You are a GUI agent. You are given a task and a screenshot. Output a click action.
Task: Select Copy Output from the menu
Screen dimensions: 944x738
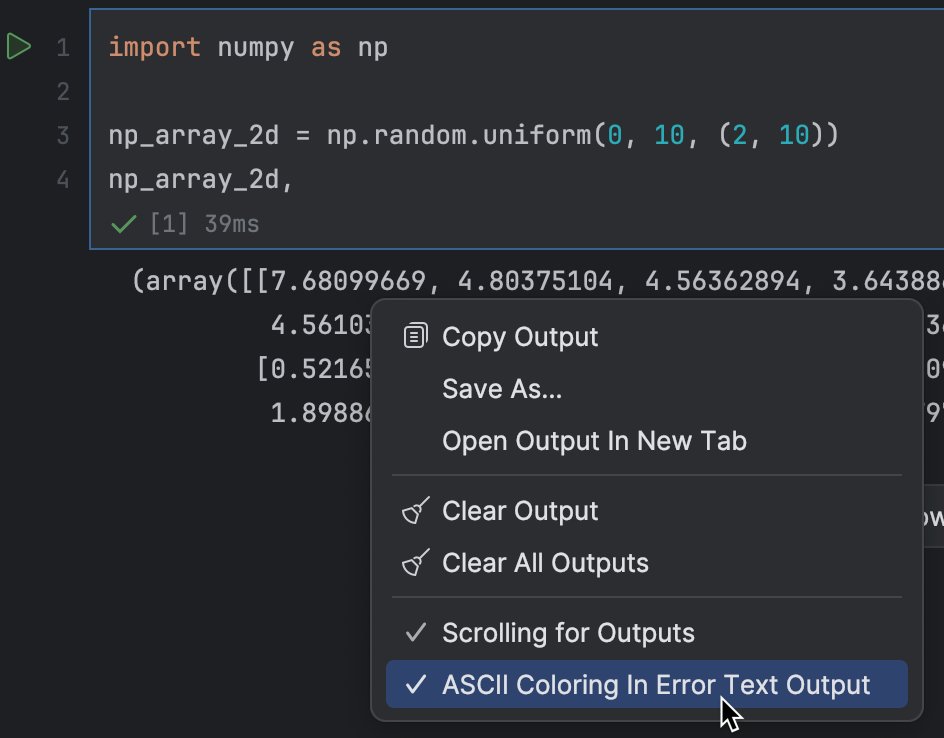[521, 336]
